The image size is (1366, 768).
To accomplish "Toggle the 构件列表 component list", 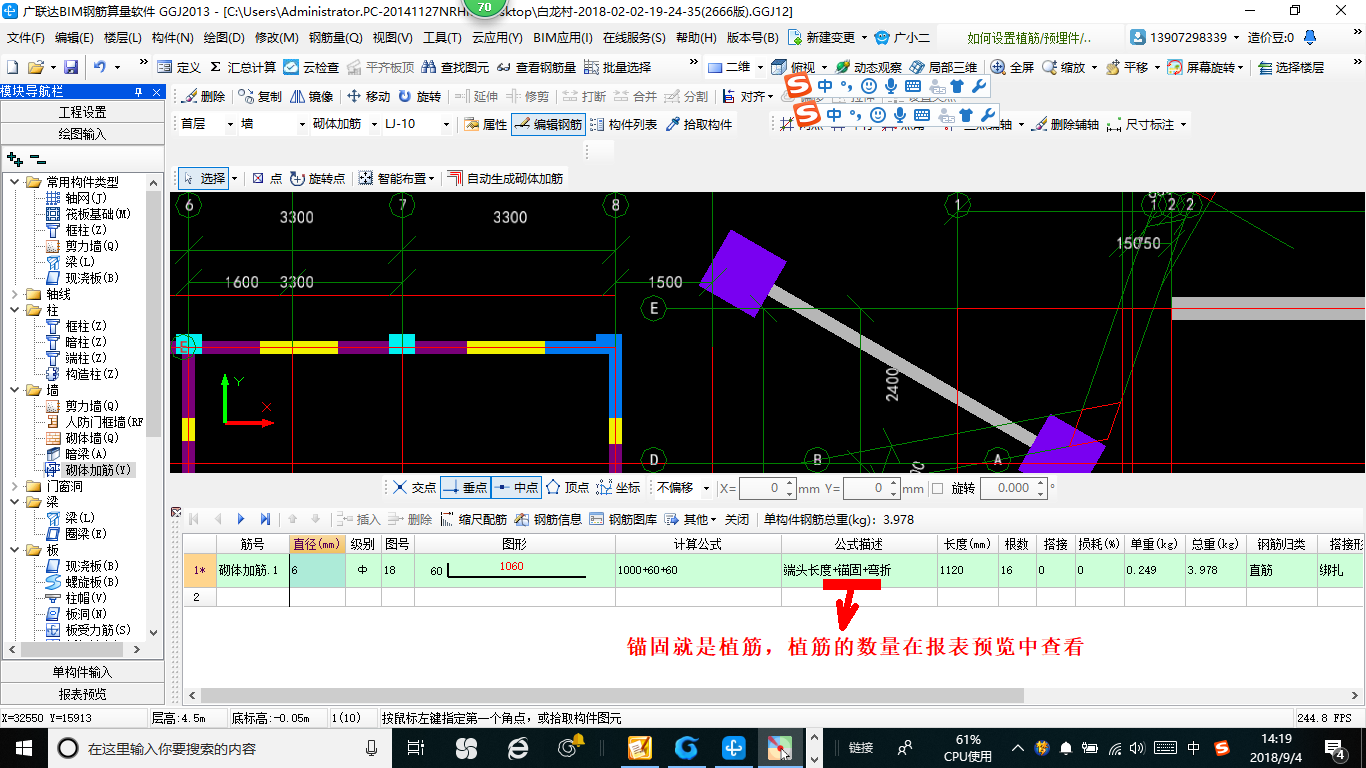I will tap(623, 125).
